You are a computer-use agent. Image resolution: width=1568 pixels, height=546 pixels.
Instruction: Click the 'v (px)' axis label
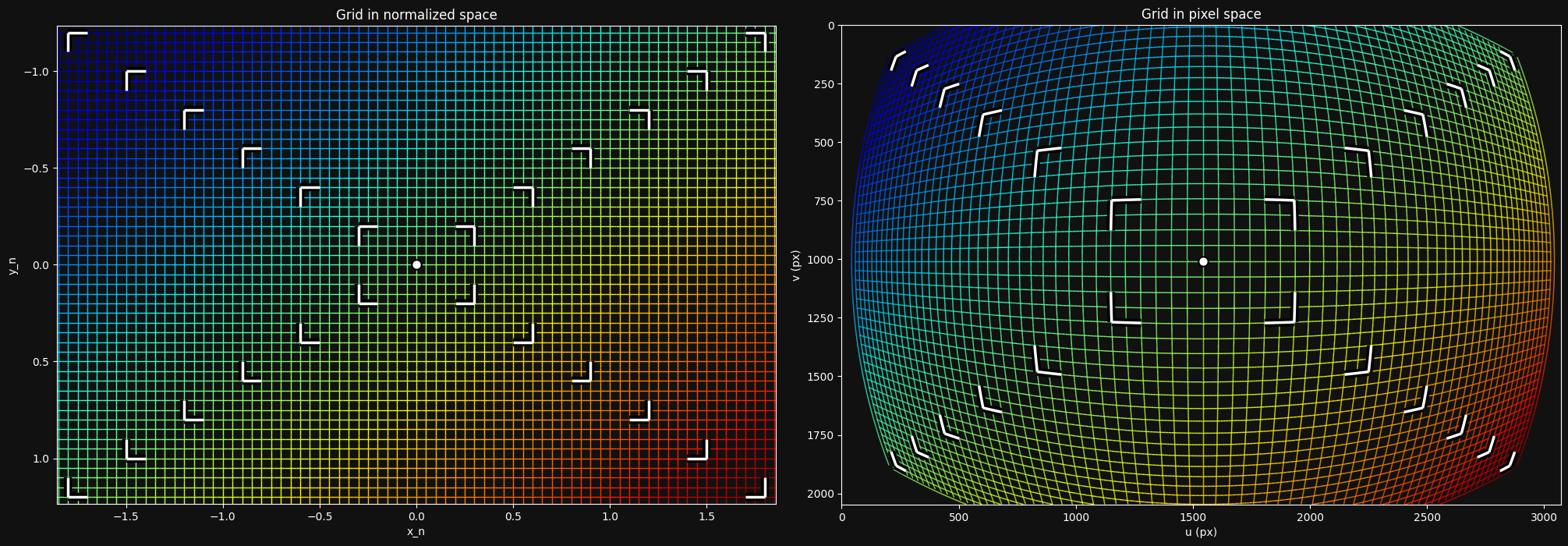pyautogui.click(x=796, y=266)
